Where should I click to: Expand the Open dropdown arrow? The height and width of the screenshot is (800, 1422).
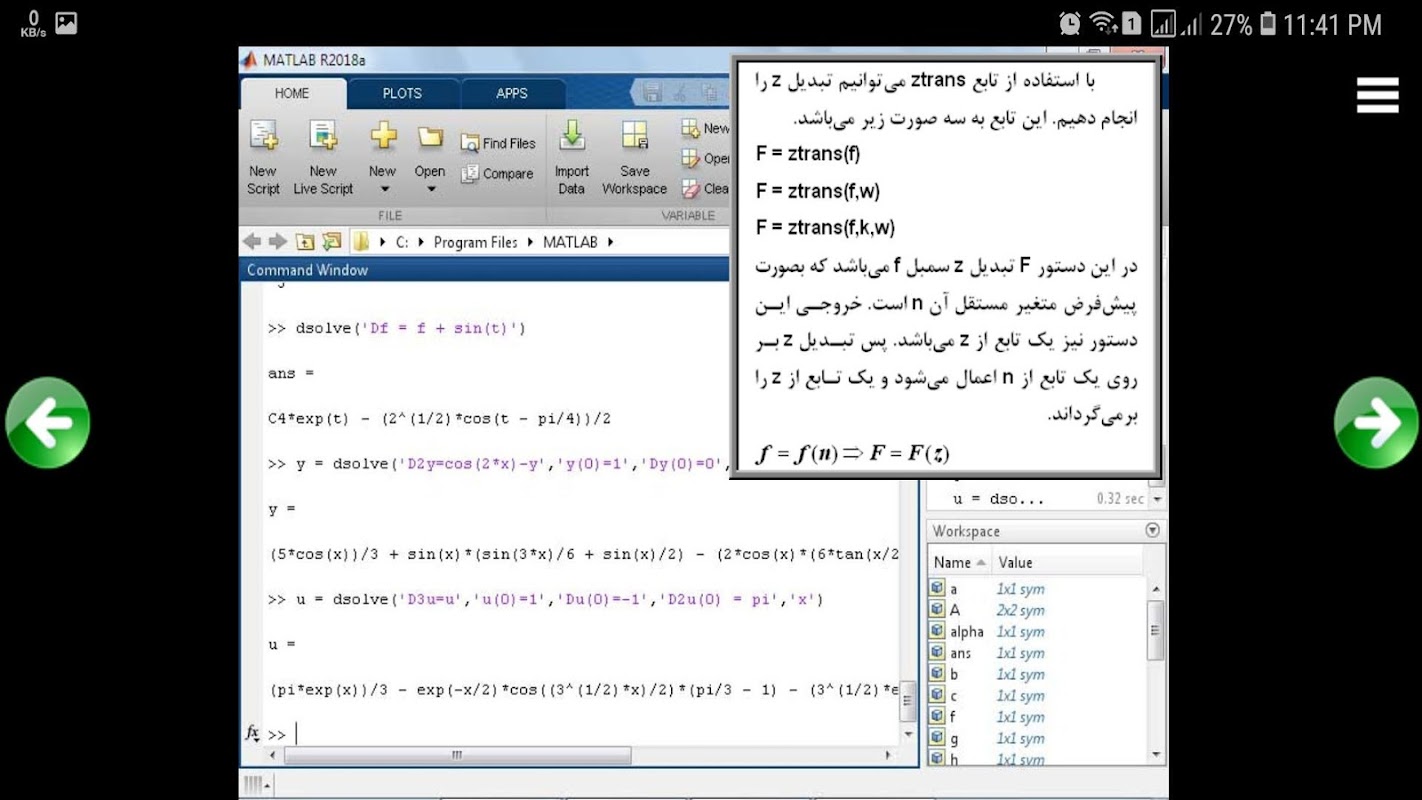[x=430, y=189]
